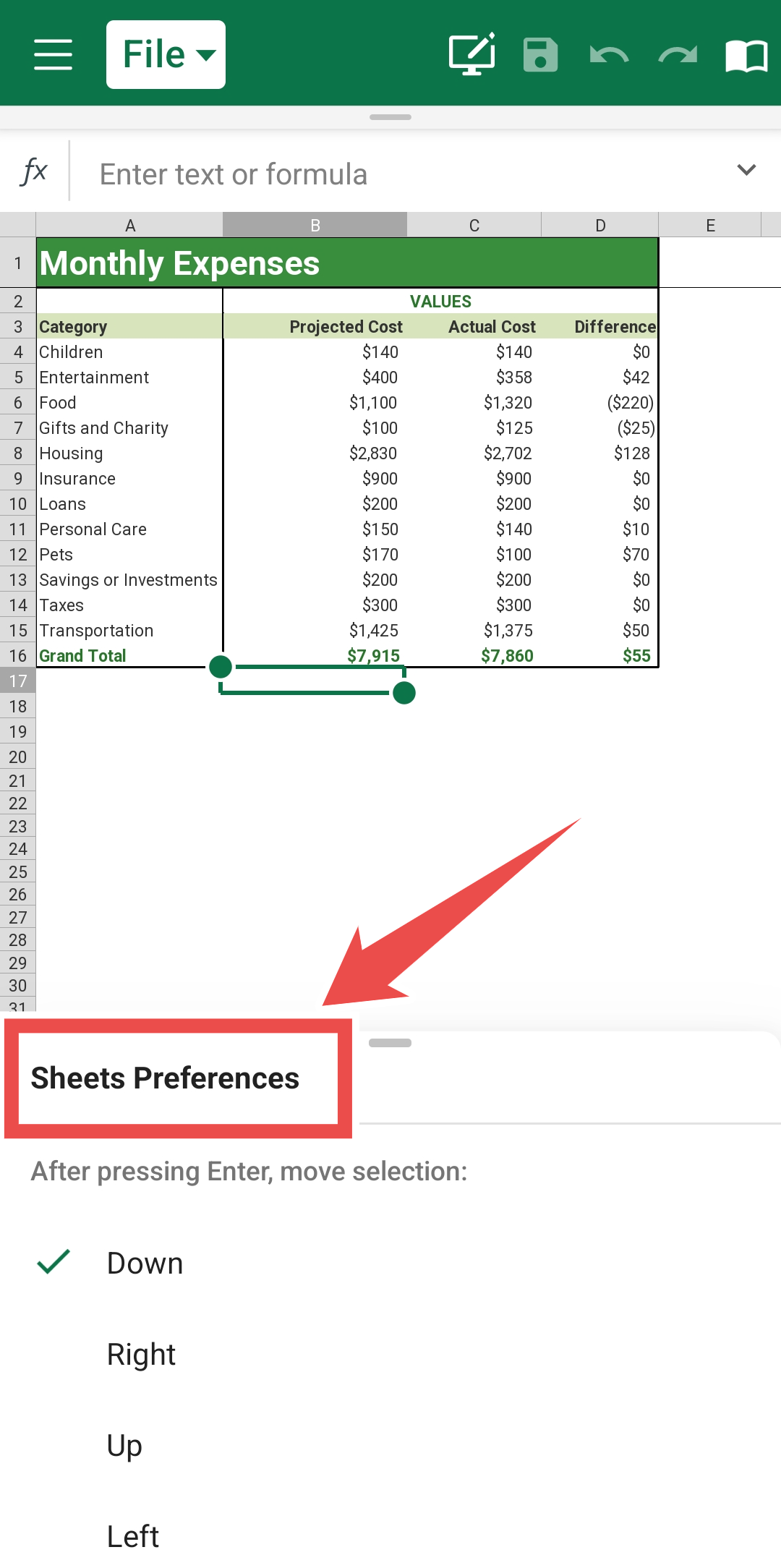781x1568 pixels.
Task: Open the File dropdown menu
Action: 166,54
